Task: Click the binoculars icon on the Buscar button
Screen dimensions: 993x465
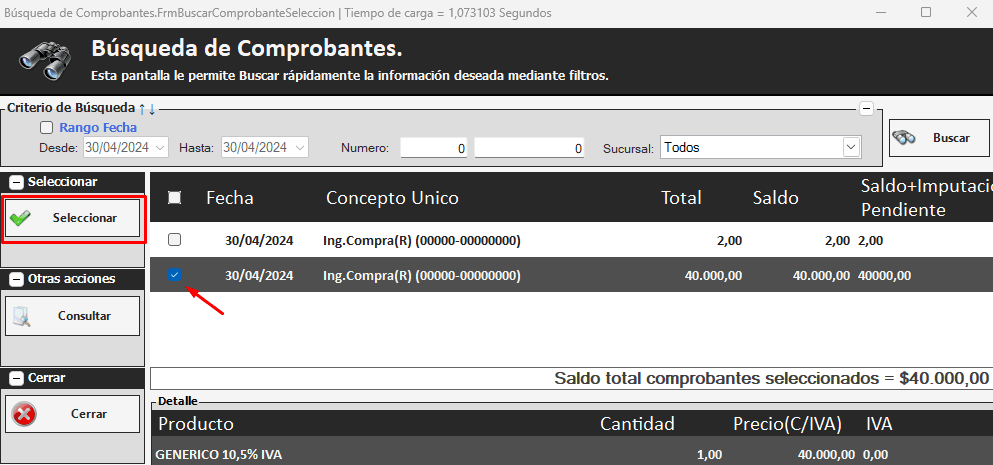Action: point(905,138)
